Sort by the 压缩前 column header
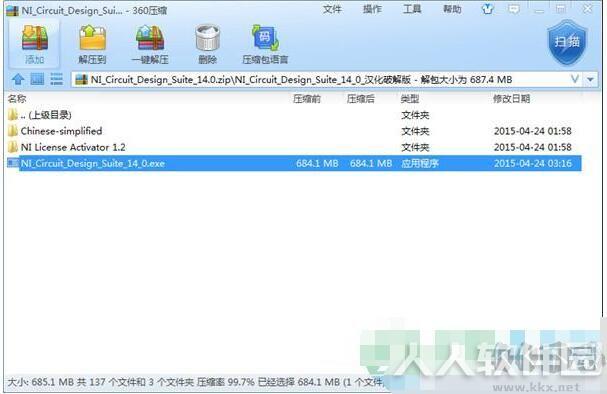Image resolution: width=607 pixels, height=394 pixels. tap(307, 99)
